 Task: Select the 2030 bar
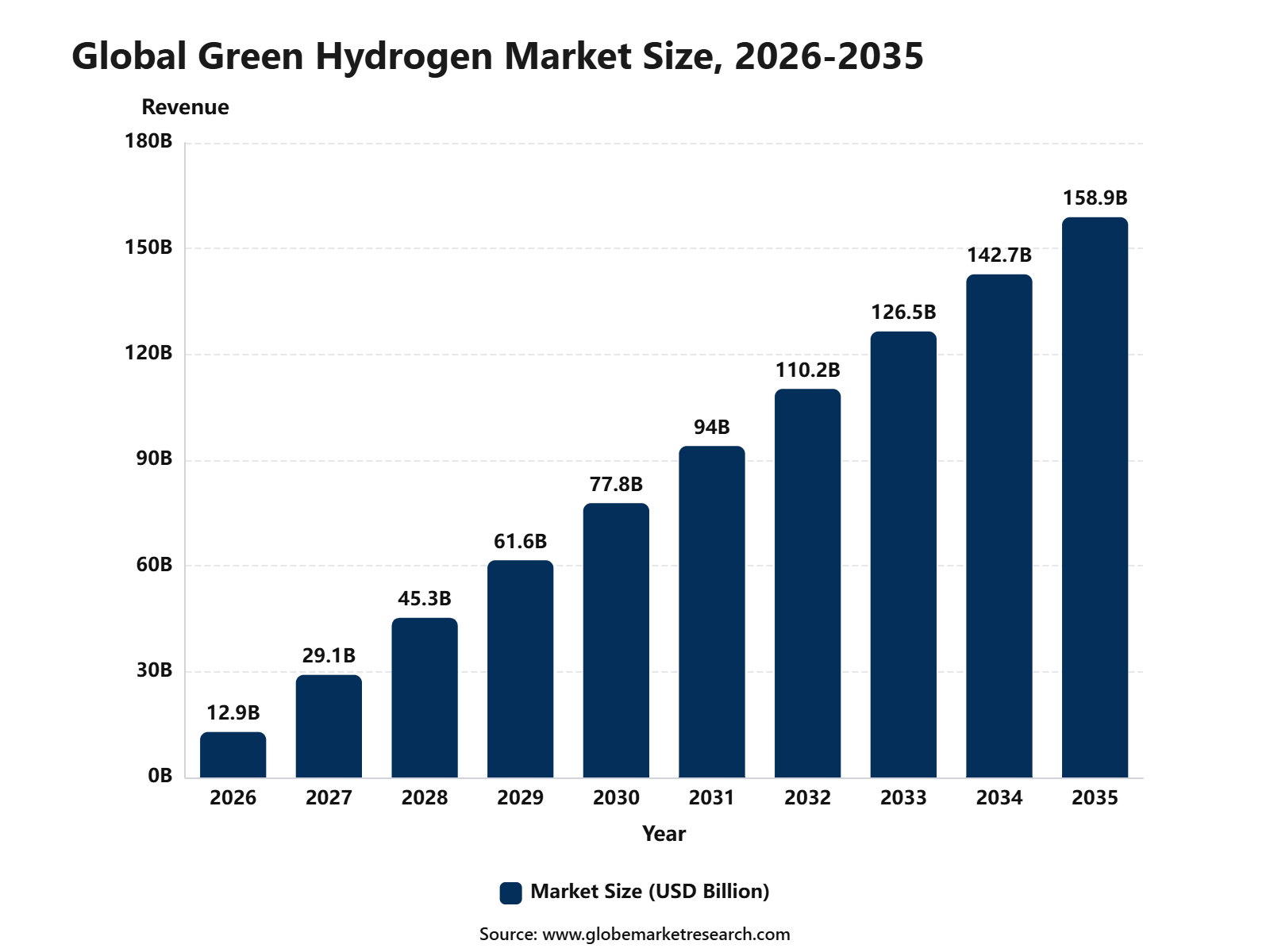(x=616, y=640)
